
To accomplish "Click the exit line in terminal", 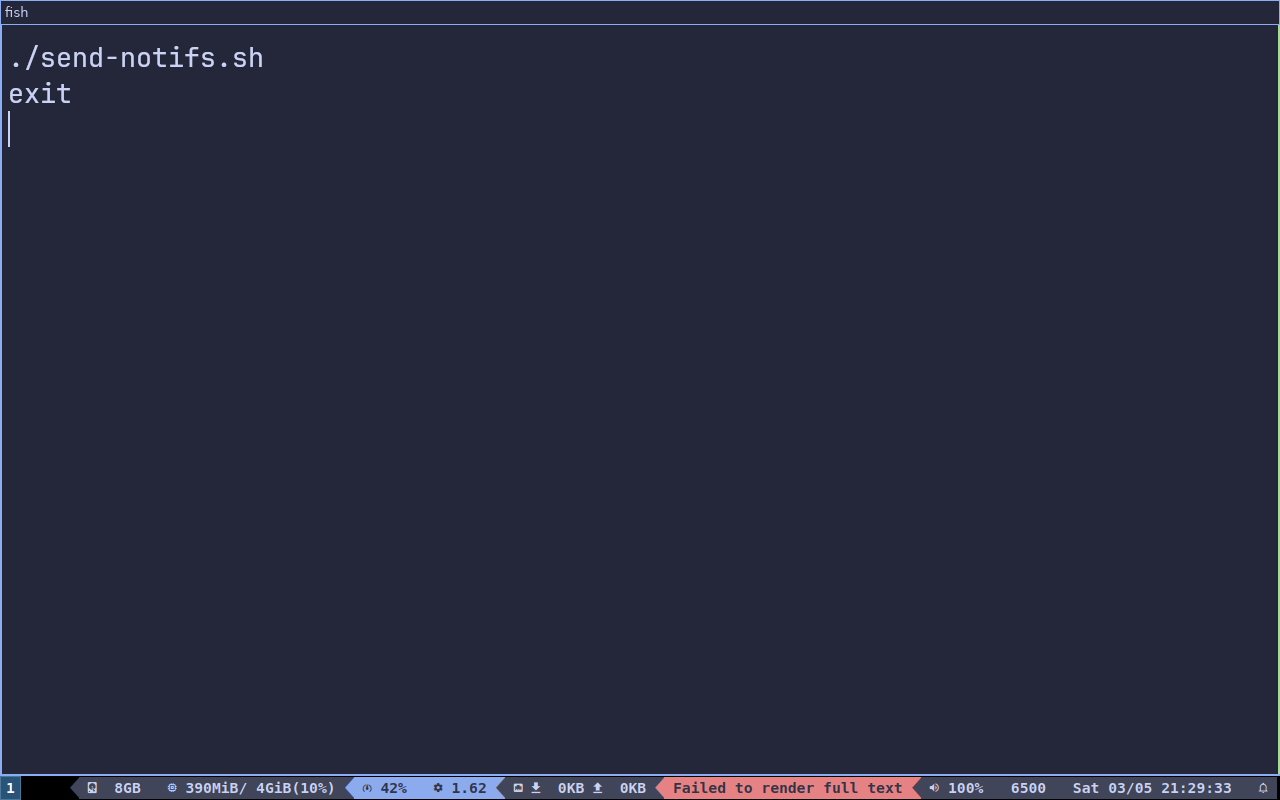I will click(40, 94).
